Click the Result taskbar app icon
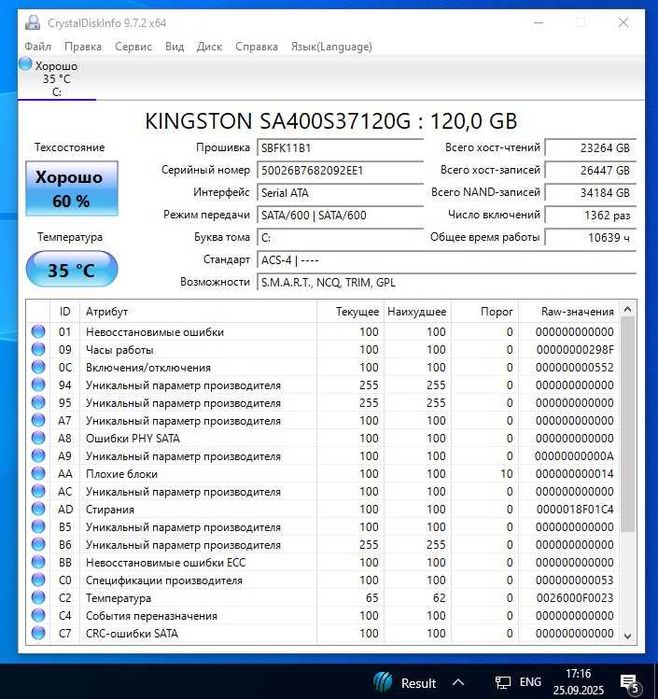The image size is (658, 699). click(x=383, y=682)
